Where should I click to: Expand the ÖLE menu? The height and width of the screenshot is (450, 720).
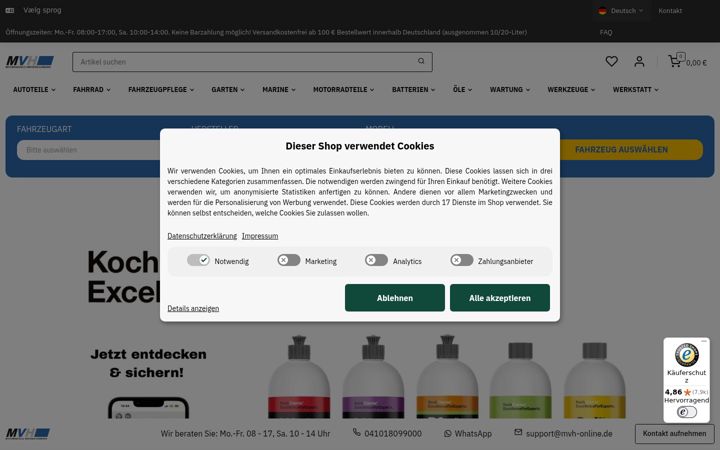(x=462, y=90)
